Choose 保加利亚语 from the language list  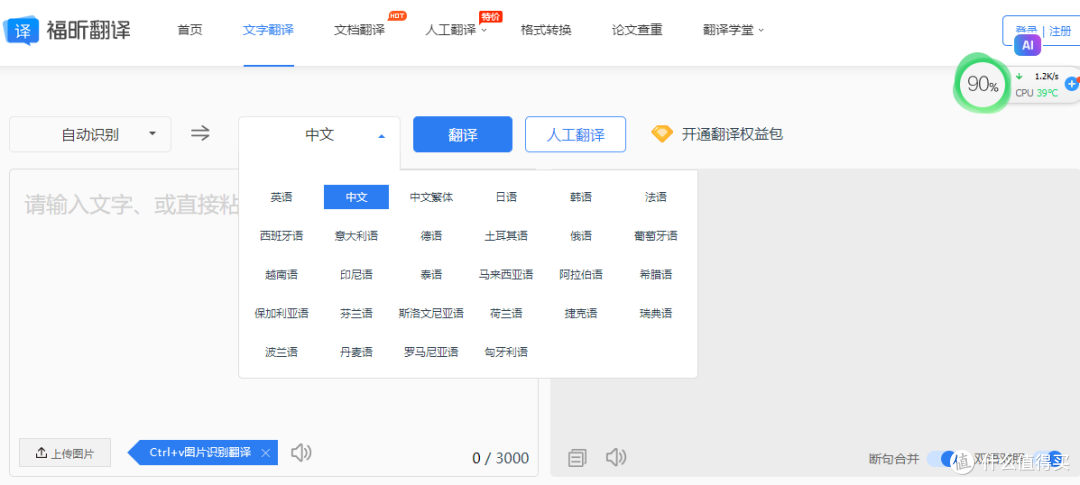[x=282, y=313]
